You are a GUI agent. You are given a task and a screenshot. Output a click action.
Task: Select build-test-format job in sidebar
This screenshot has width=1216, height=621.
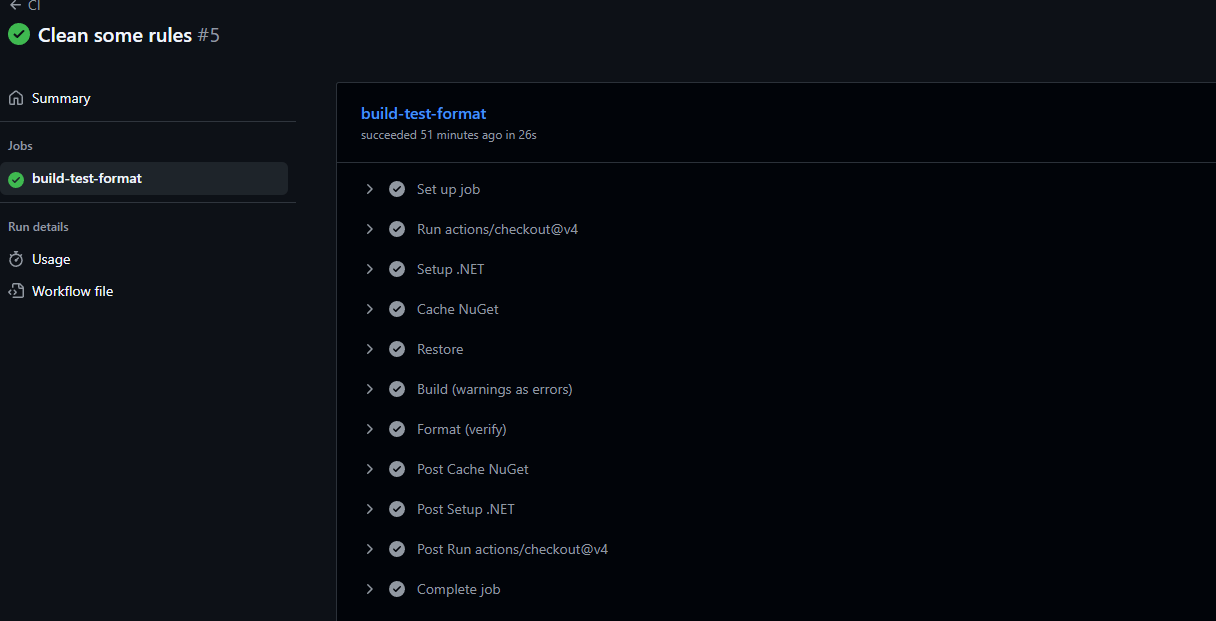coord(87,179)
